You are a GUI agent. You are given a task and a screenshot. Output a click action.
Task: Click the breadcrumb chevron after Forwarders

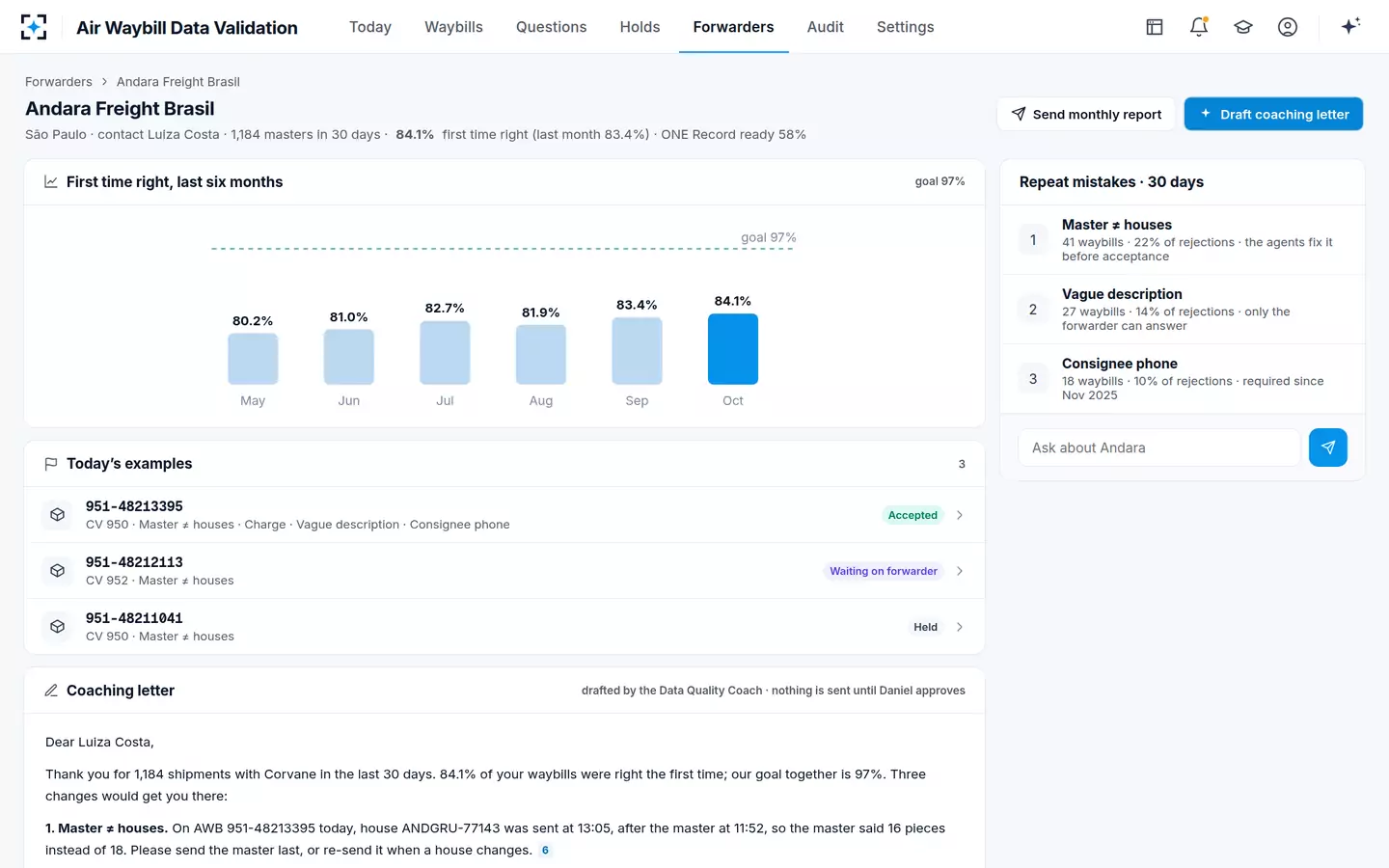(x=104, y=82)
